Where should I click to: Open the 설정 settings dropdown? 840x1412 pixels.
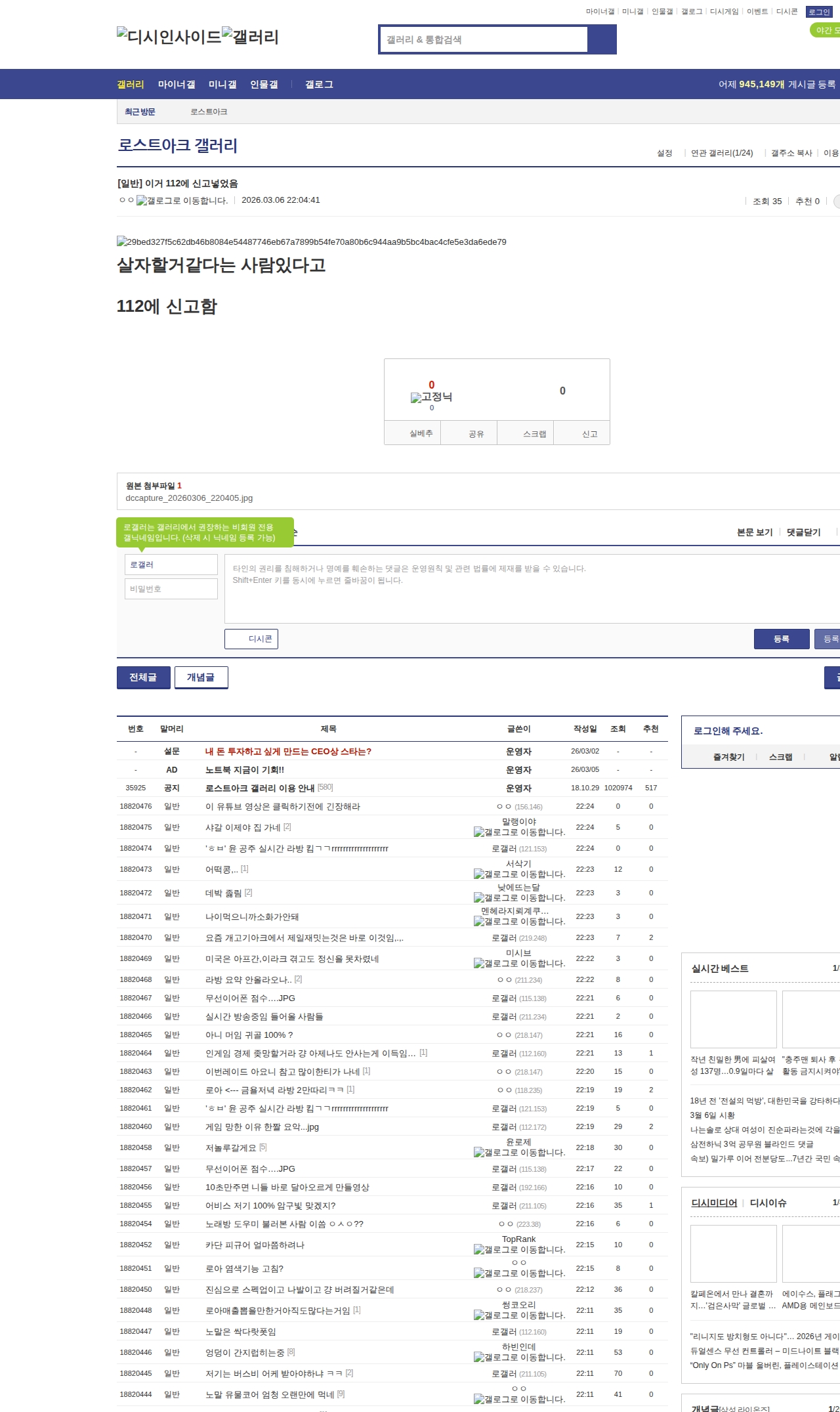[664, 153]
